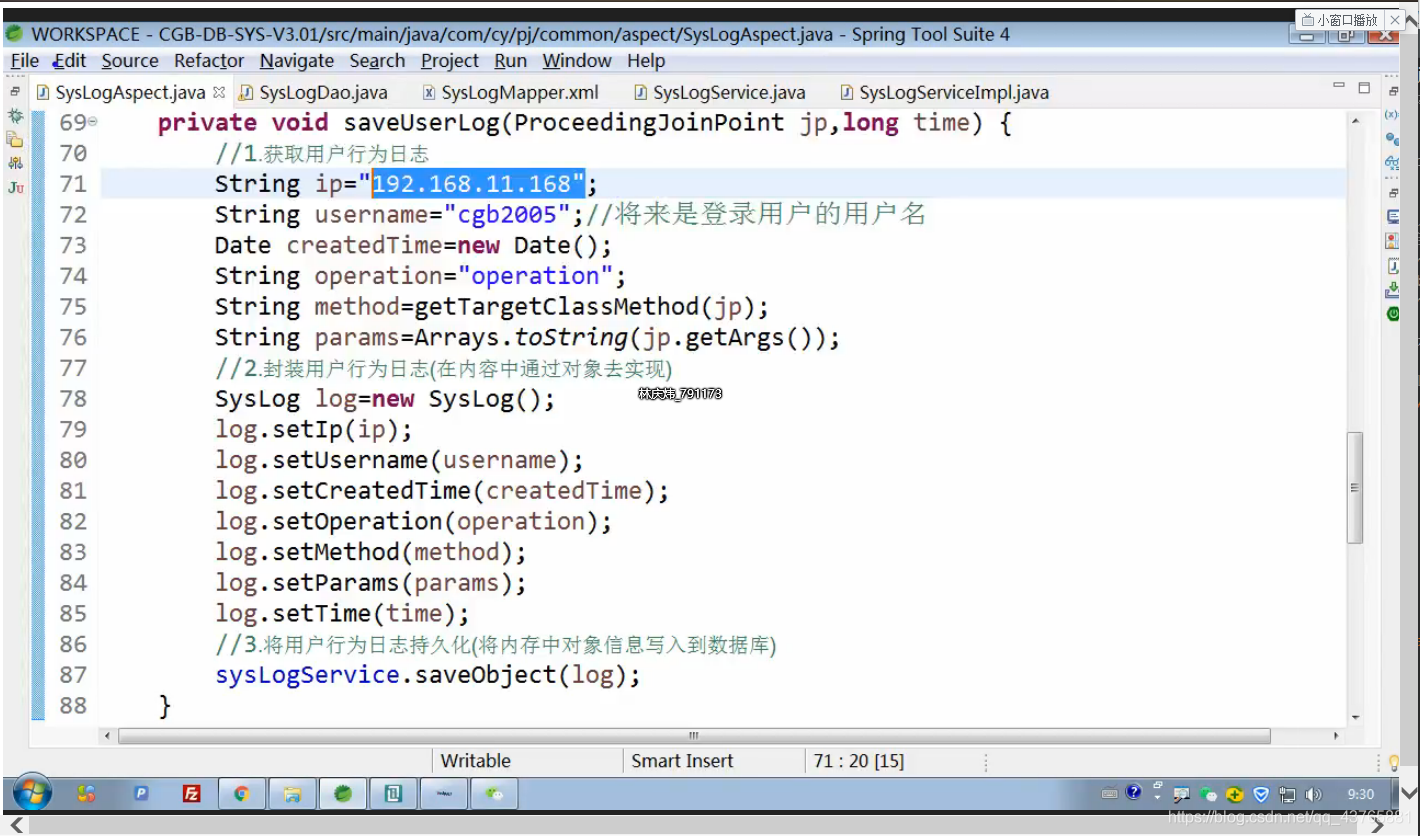Restore the left trim stack view

15,92
